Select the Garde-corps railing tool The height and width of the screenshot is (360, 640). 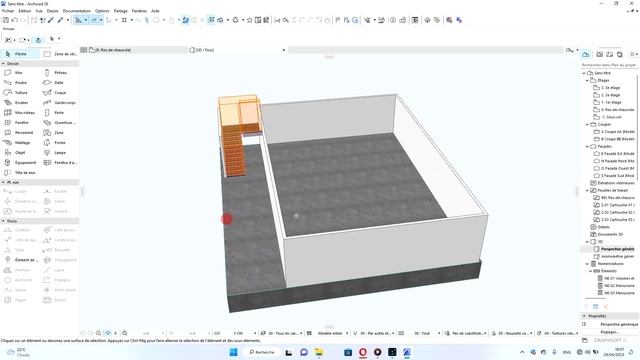pos(60,102)
